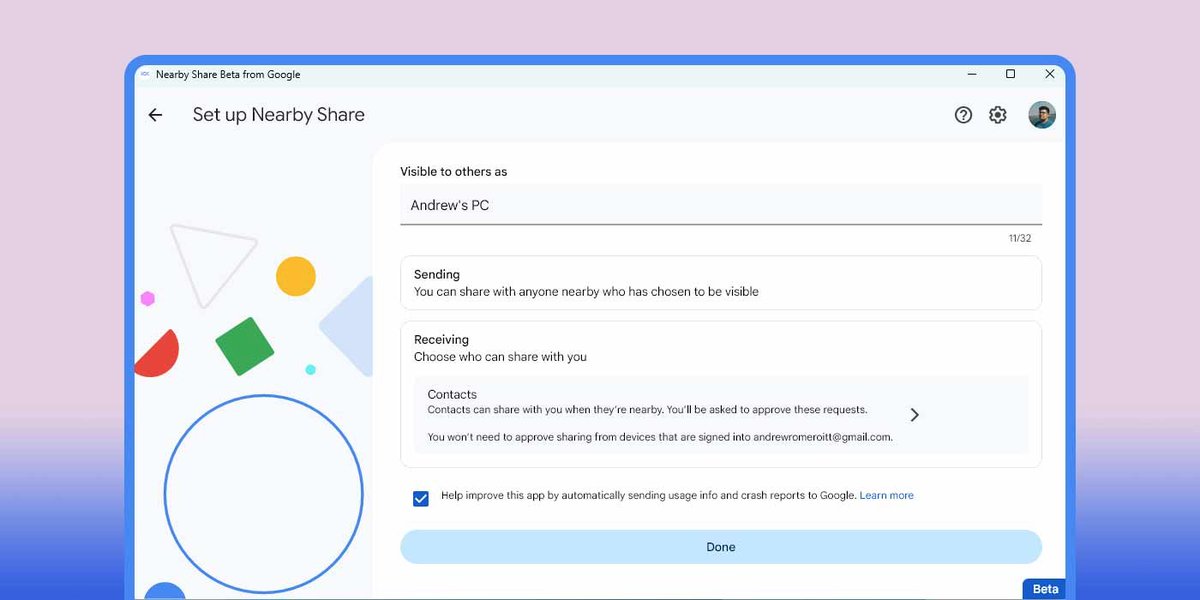Go back using the left arrow

click(x=155, y=115)
